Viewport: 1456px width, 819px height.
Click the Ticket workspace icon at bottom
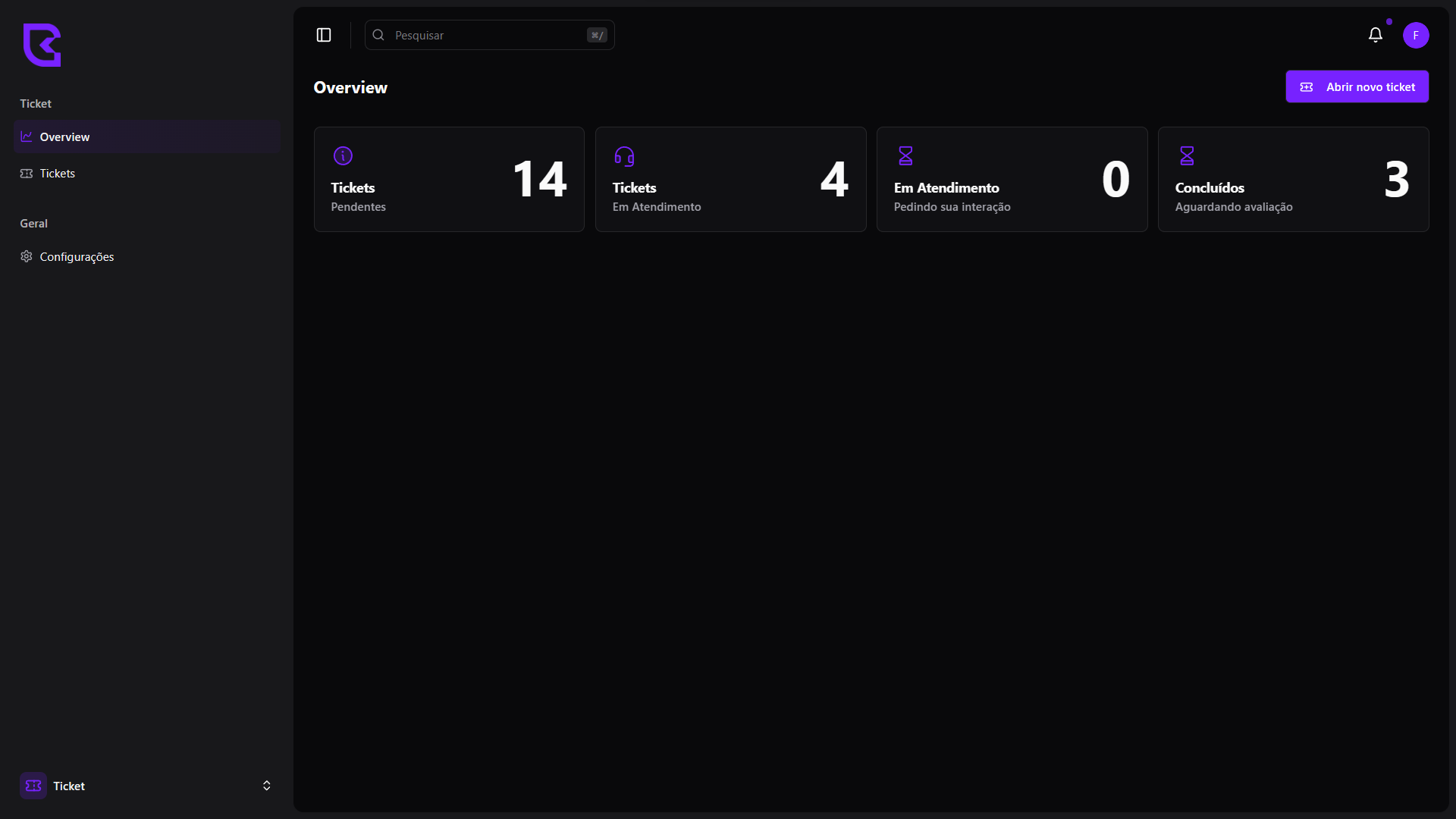[33, 786]
